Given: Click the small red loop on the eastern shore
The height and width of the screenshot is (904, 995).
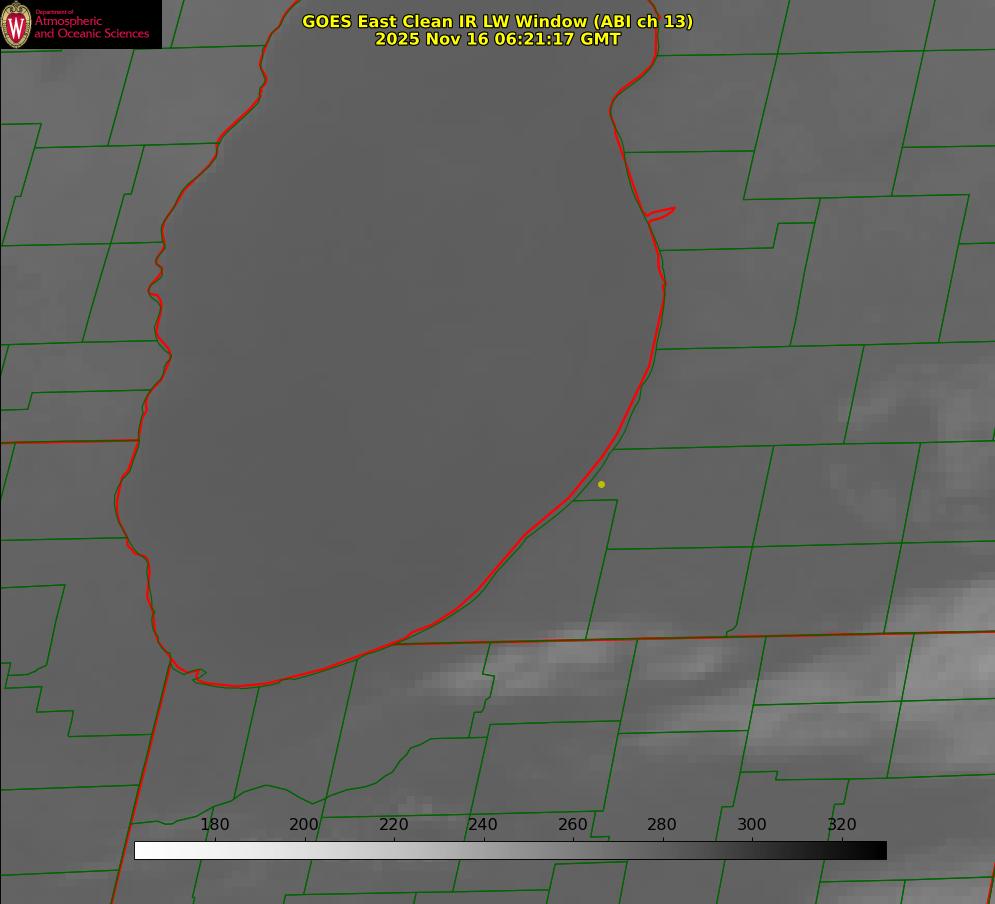Looking at the screenshot, I should point(661,213).
